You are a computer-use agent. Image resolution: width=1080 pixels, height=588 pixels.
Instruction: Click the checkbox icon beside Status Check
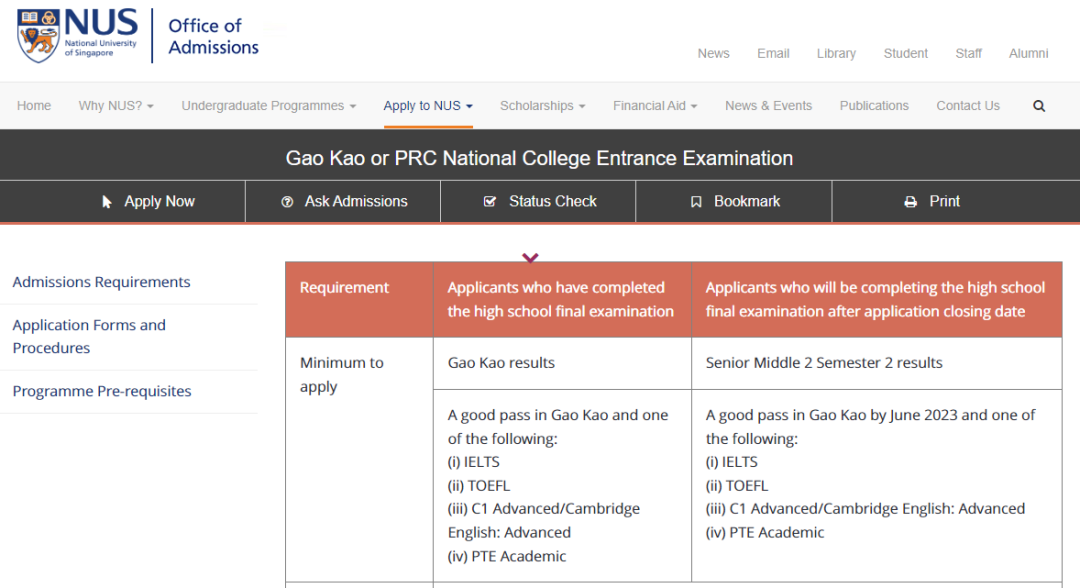[490, 202]
